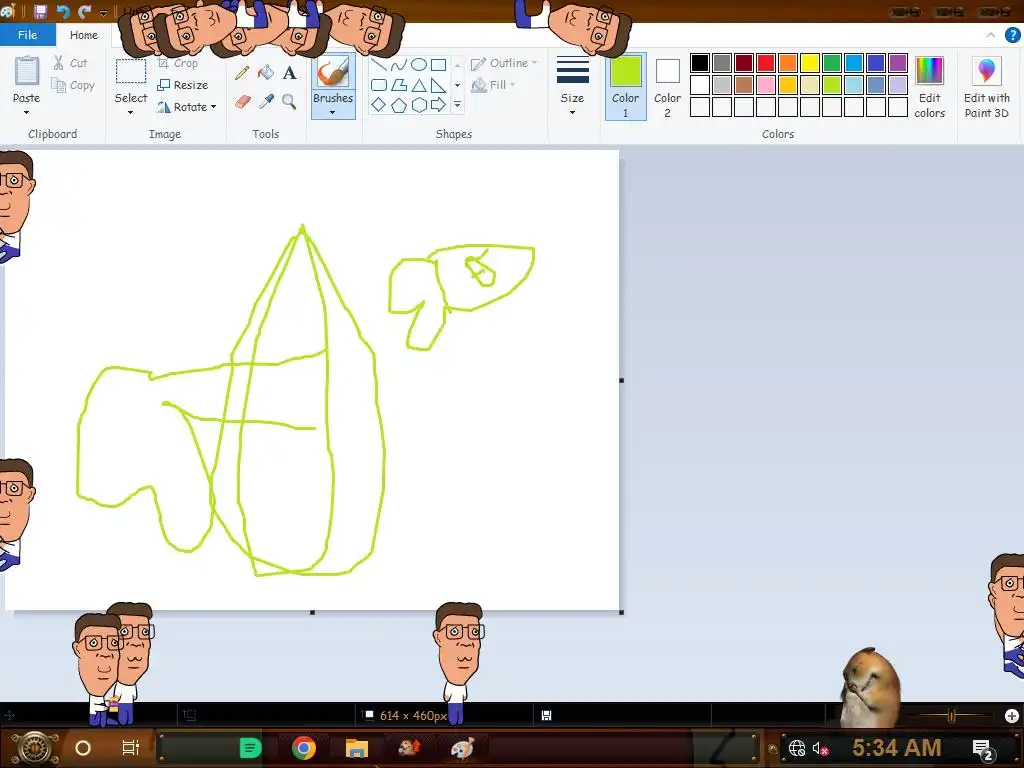
Task: Select the Pencil tool
Action: (x=242, y=72)
